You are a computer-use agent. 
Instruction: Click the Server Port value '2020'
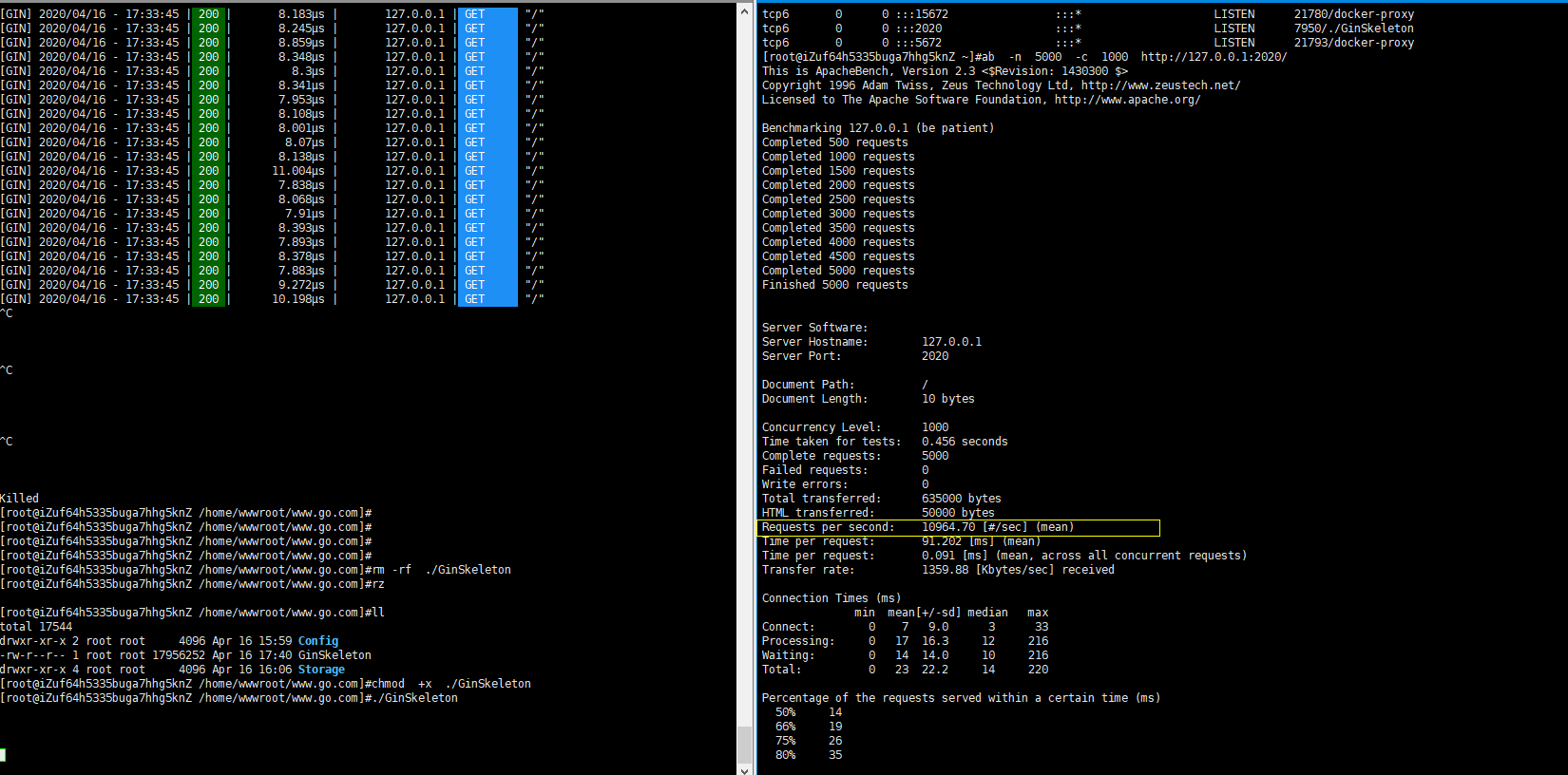[935, 356]
